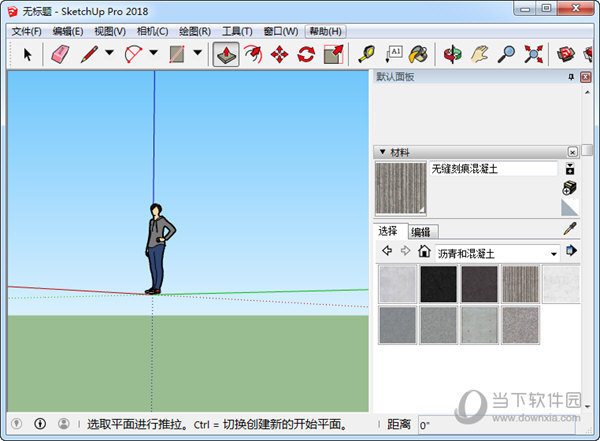The width and height of the screenshot is (600, 441).
Task: Open the 编辑(E) menu
Action: point(68,31)
